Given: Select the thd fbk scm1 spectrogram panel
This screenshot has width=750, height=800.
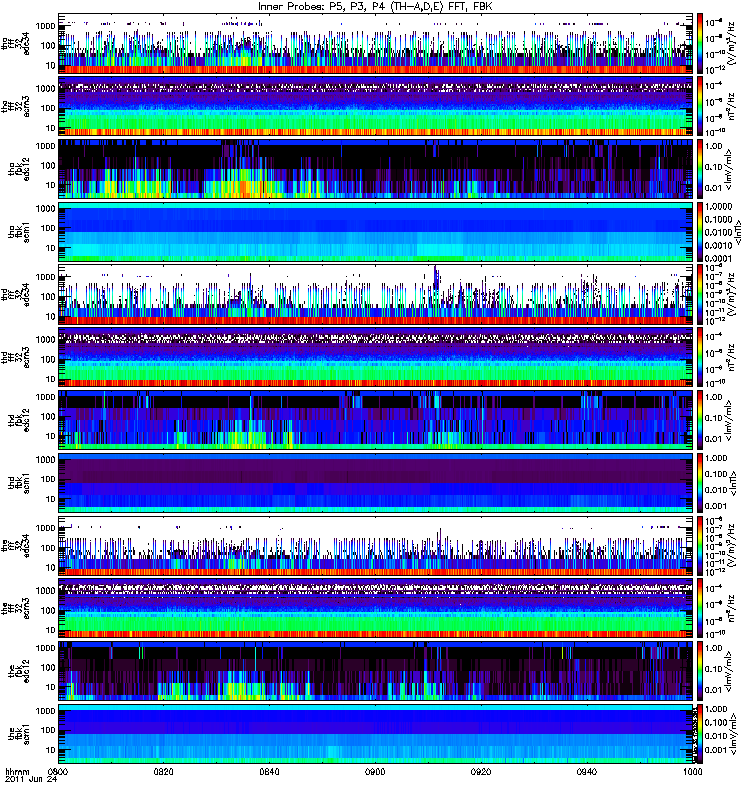Looking at the screenshot, I should point(376,483).
